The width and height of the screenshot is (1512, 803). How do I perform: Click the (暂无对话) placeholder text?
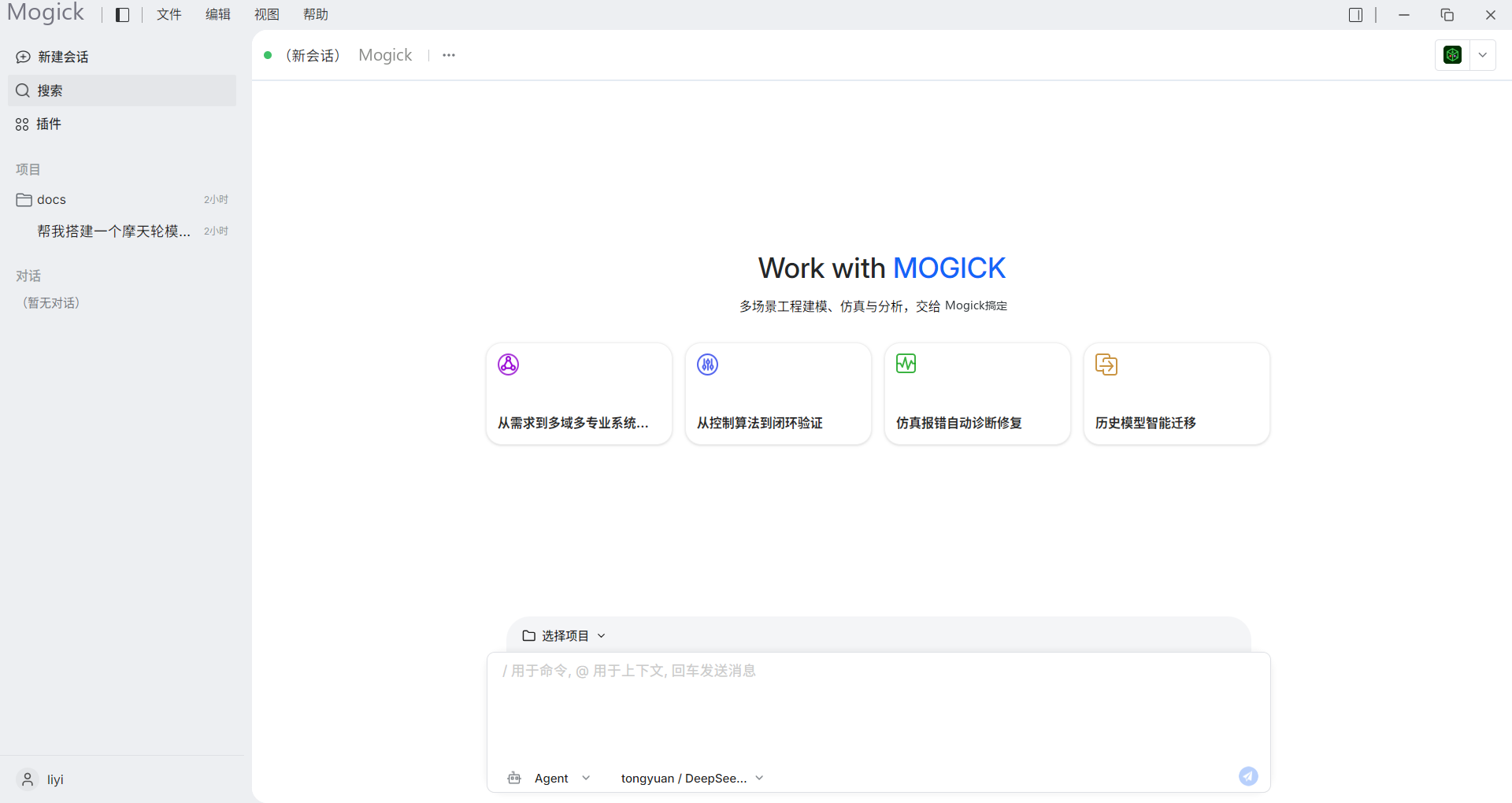tap(51, 303)
